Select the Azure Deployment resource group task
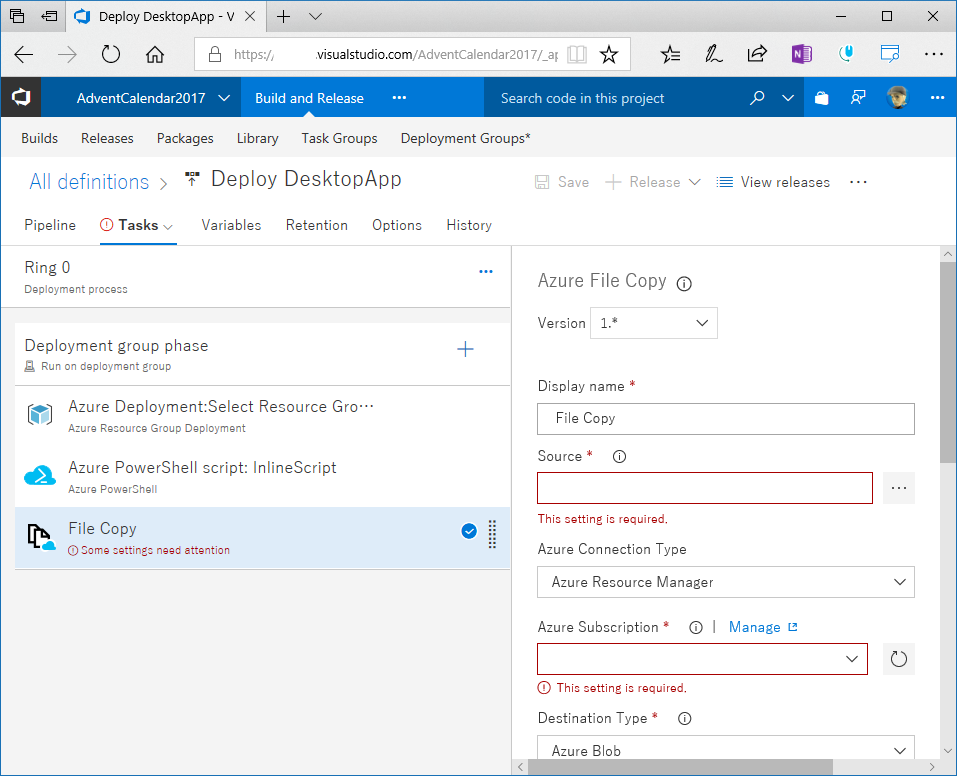The image size is (957, 776). [x=262, y=416]
